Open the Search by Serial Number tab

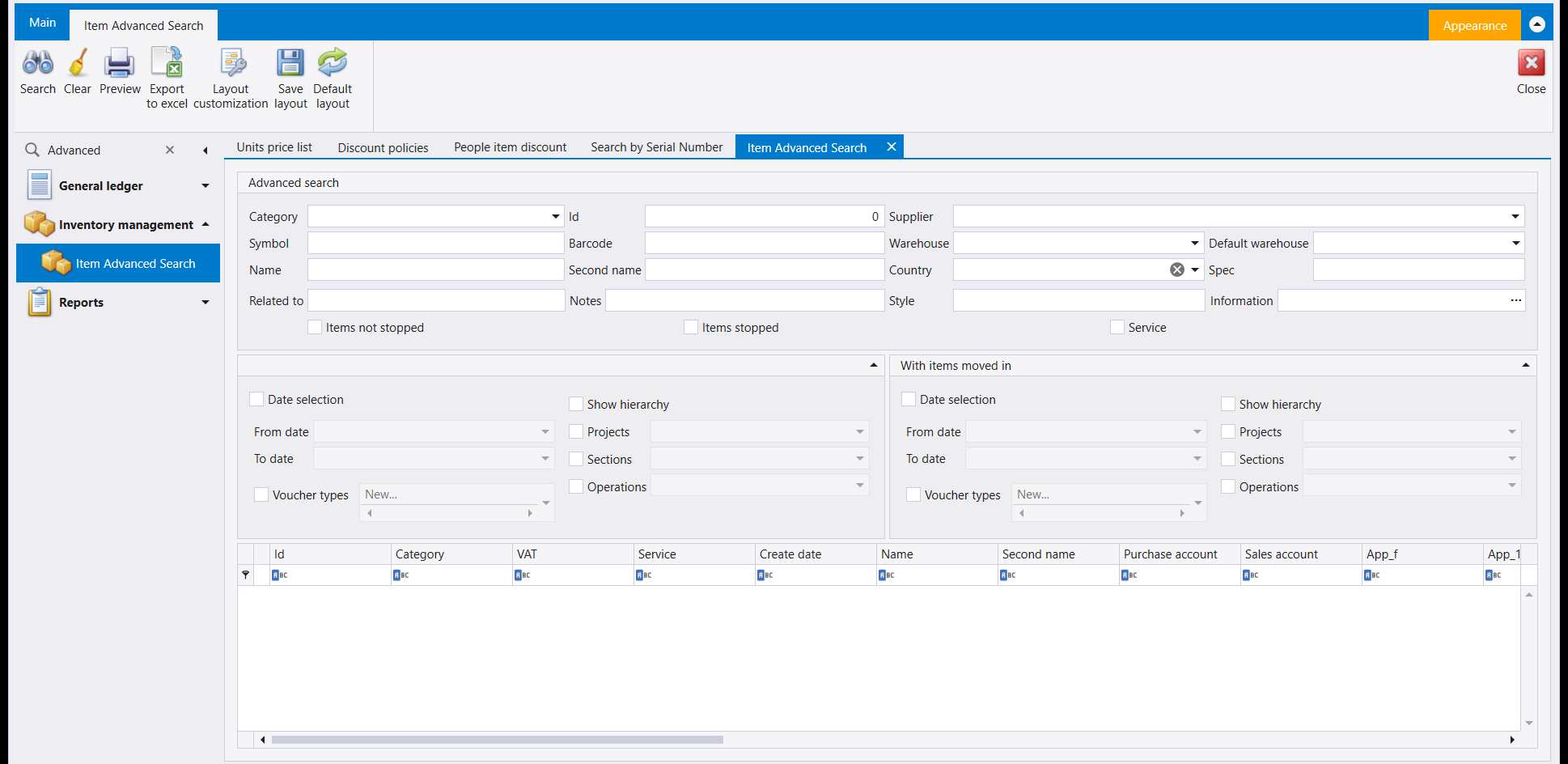click(656, 147)
